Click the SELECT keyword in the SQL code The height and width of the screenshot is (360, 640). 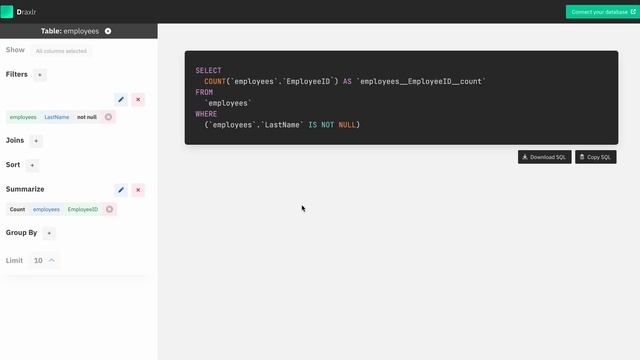208,71
